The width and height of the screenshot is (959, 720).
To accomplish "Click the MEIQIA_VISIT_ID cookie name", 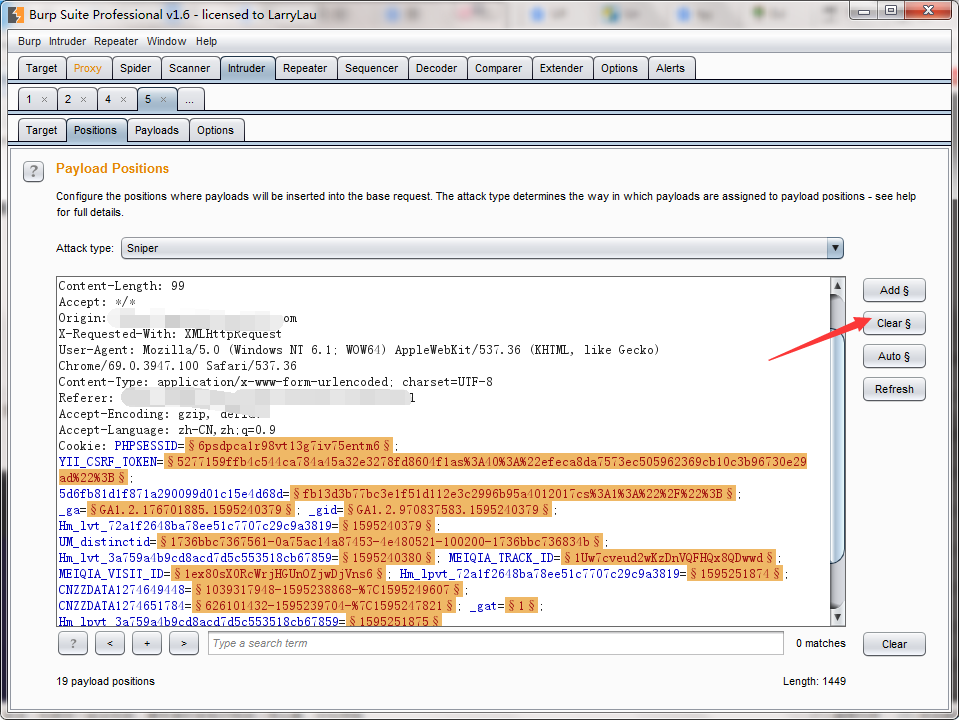I will pos(113,574).
